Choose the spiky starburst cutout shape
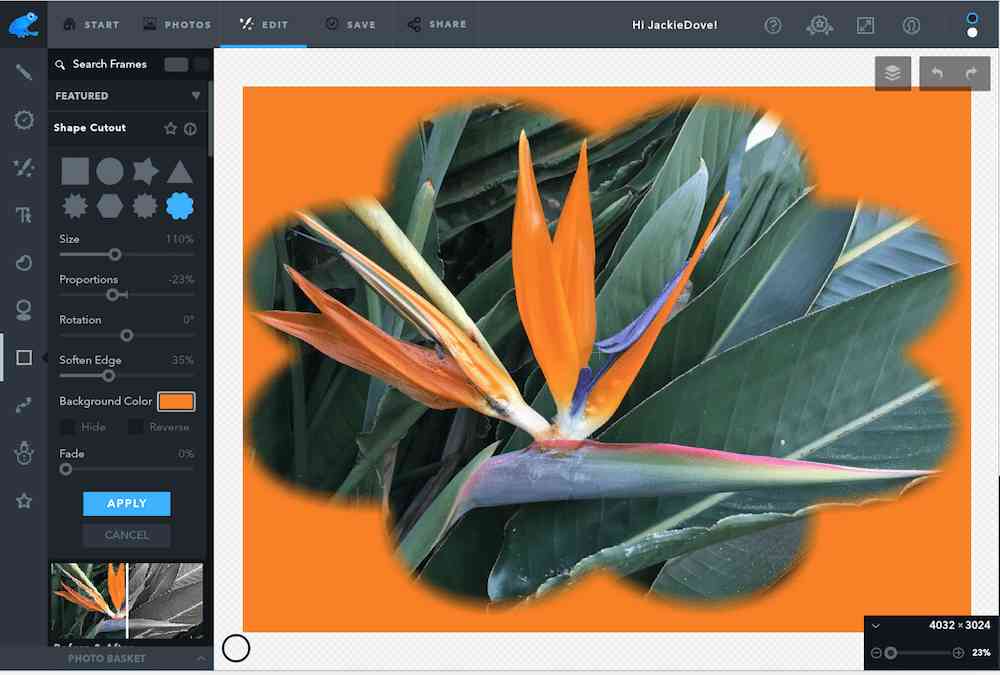 tap(75, 206)
